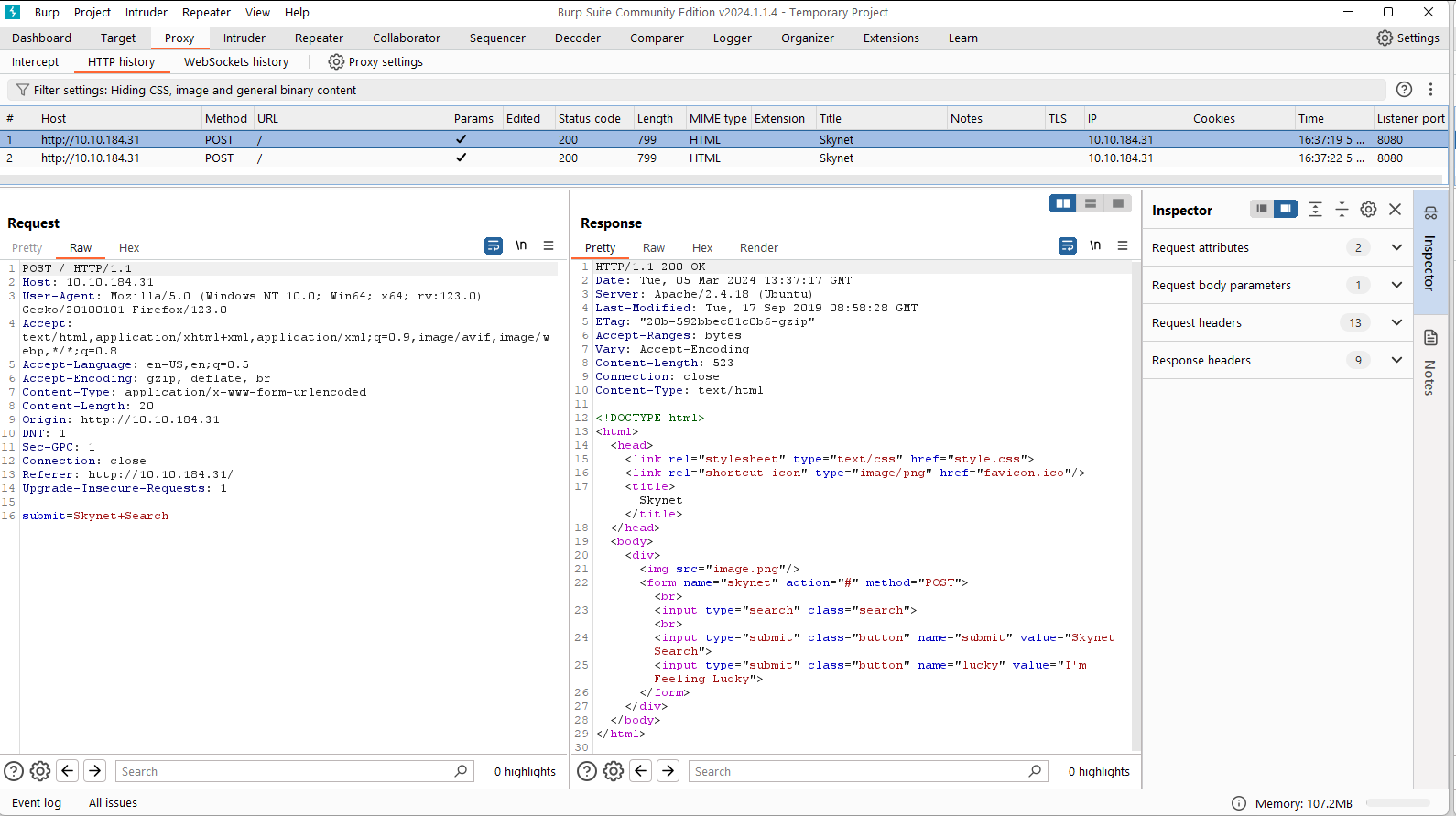Expand Request headers section
Screen dimensions: 1456x816
[x=1396, y=322]
